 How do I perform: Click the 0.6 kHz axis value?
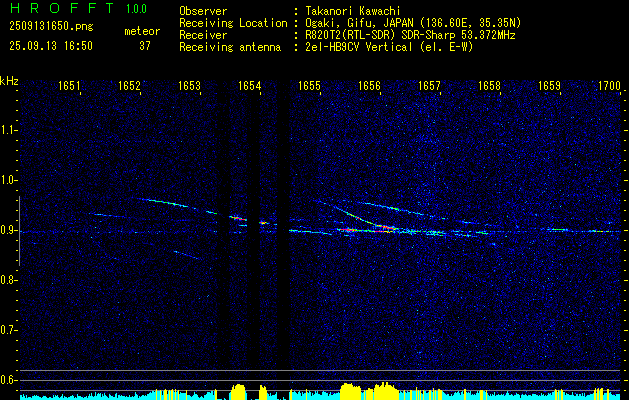(x=7, y=380)
